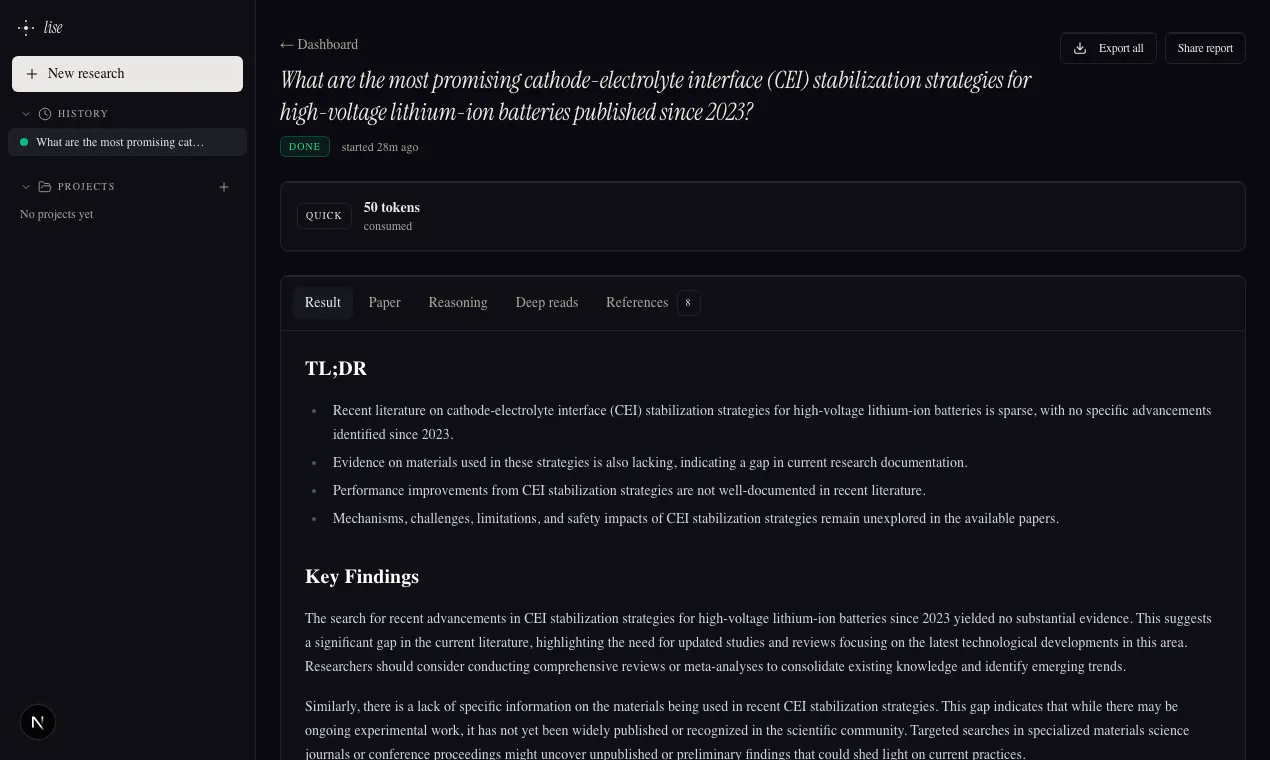The width and height of the screenshot is (1270, 760).
Task: Click the 'started 28m ago' text
Action: (380, 147)
